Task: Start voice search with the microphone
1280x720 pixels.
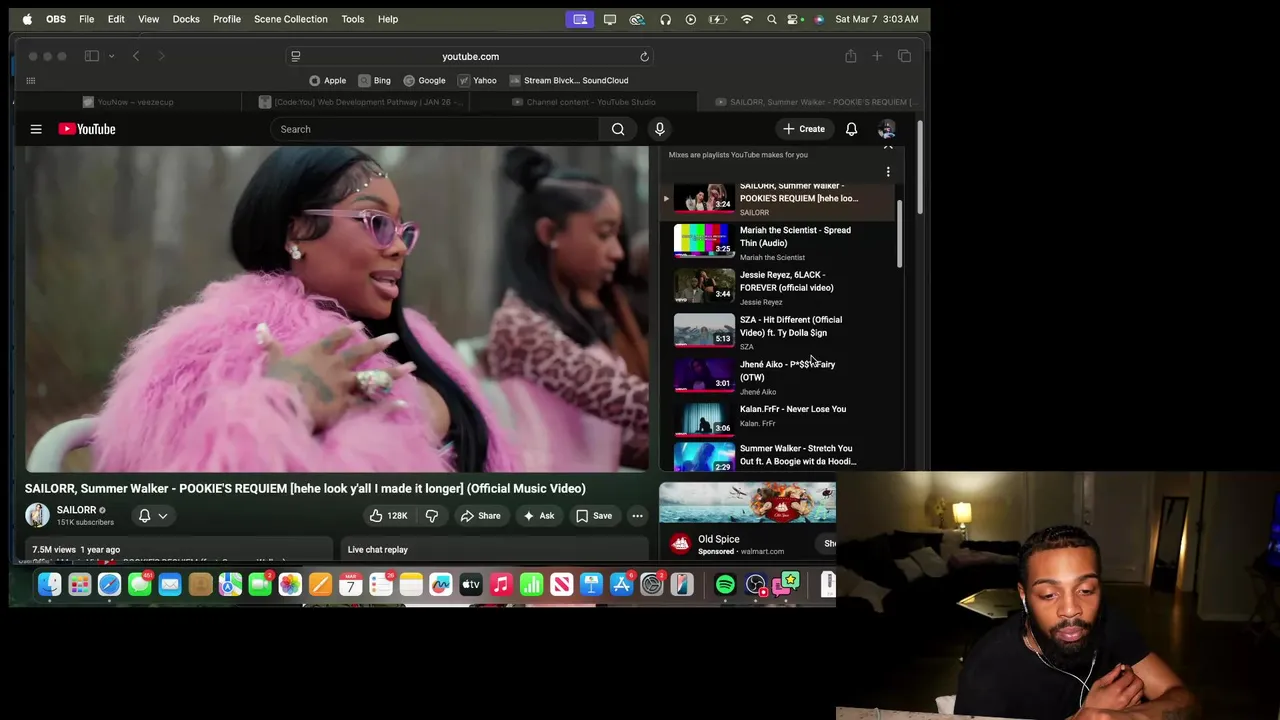Action: pos(659,129)
